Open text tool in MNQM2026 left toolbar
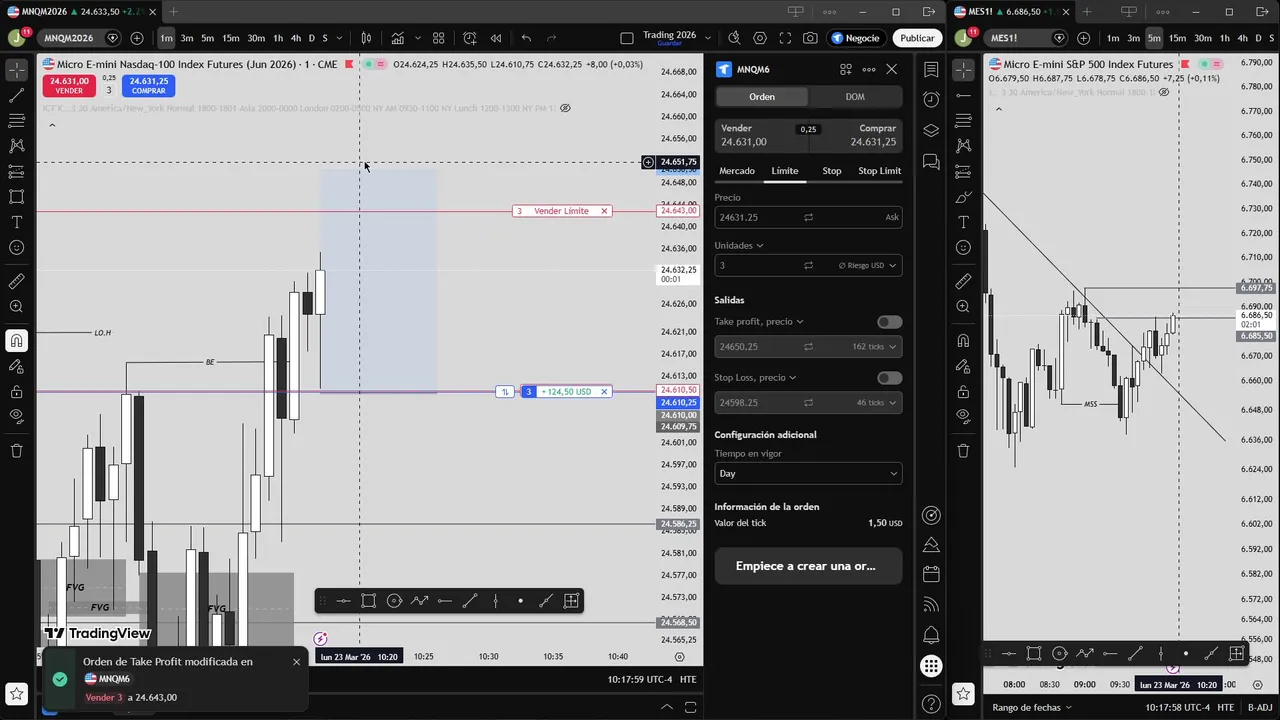The image size is (1280, 720). point(16,222)
